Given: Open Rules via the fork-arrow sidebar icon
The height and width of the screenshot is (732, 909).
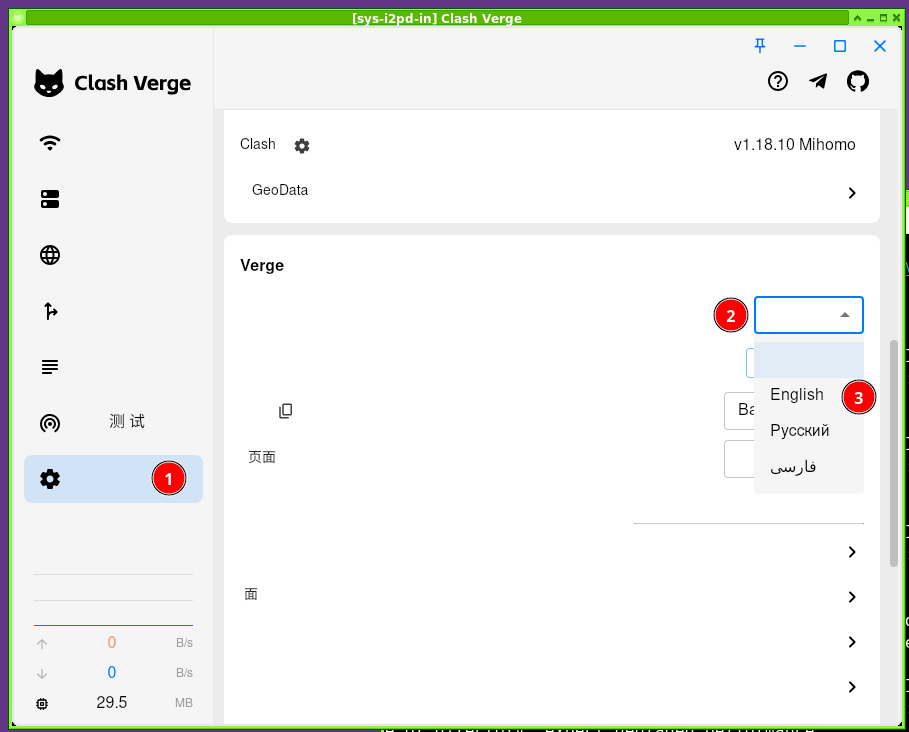Looking at the screenshot, I should [x=50, y=311].
